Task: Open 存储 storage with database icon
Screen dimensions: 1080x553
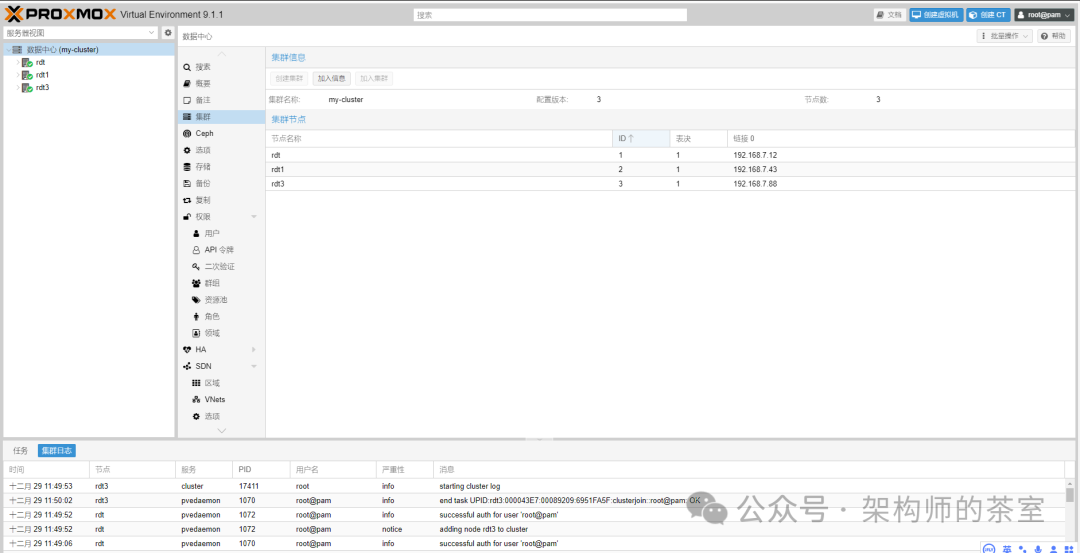Action: [221, 167]
